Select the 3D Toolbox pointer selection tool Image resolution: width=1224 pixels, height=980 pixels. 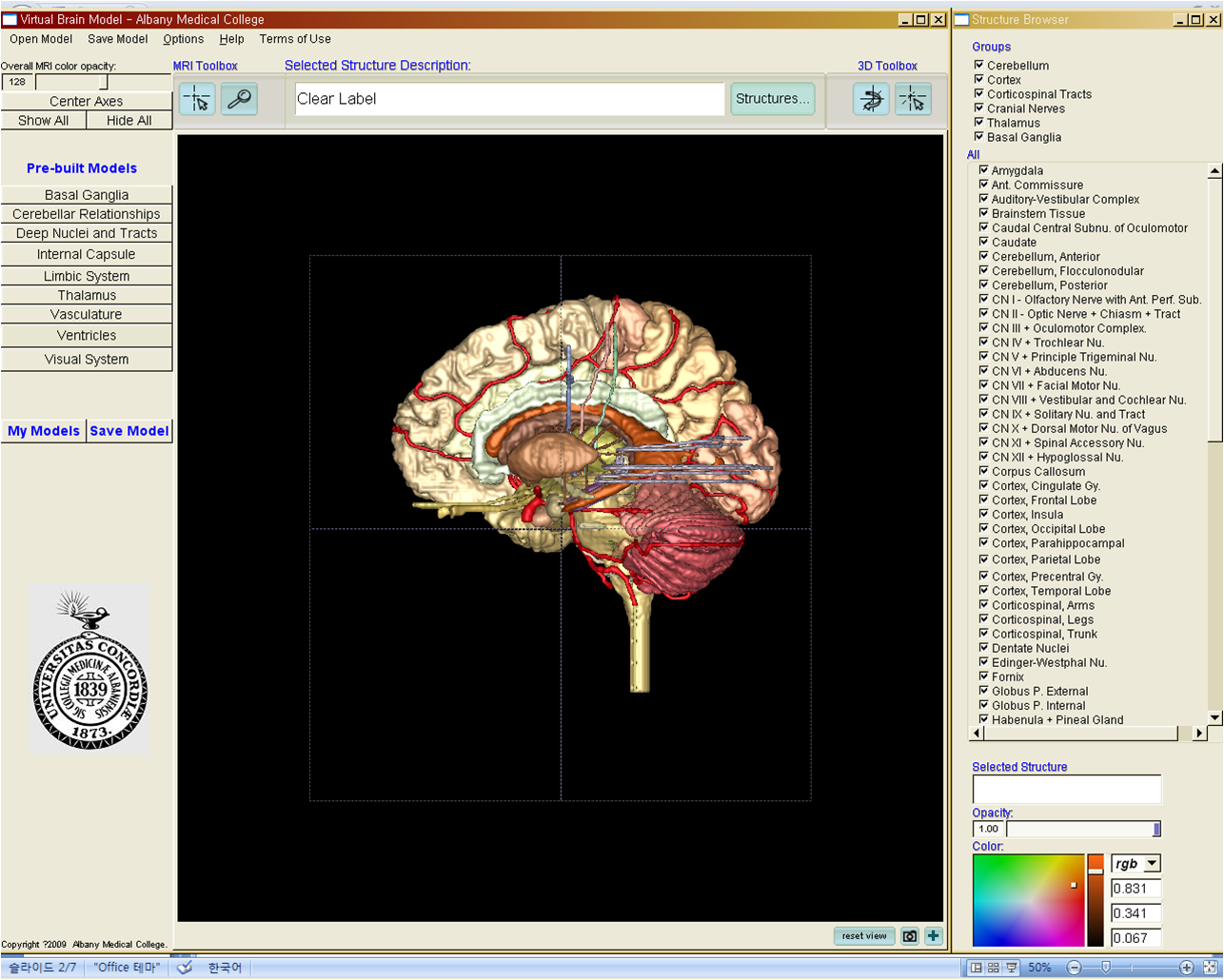(x=913, y=99)
